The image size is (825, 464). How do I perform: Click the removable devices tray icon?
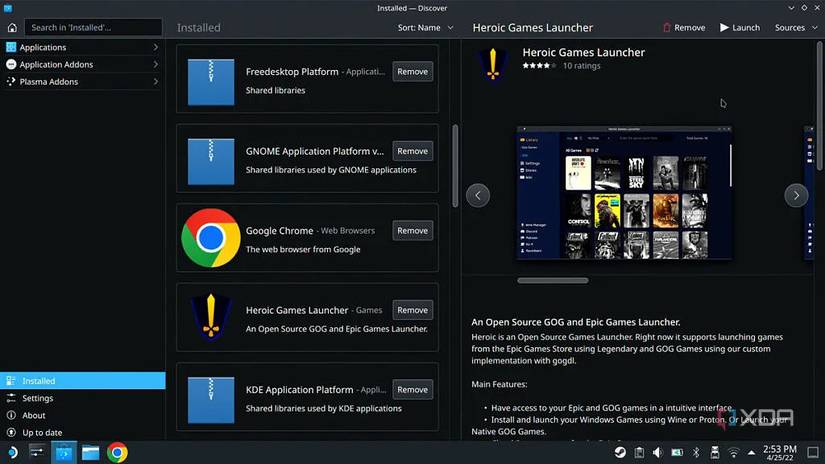pos(715,452)
